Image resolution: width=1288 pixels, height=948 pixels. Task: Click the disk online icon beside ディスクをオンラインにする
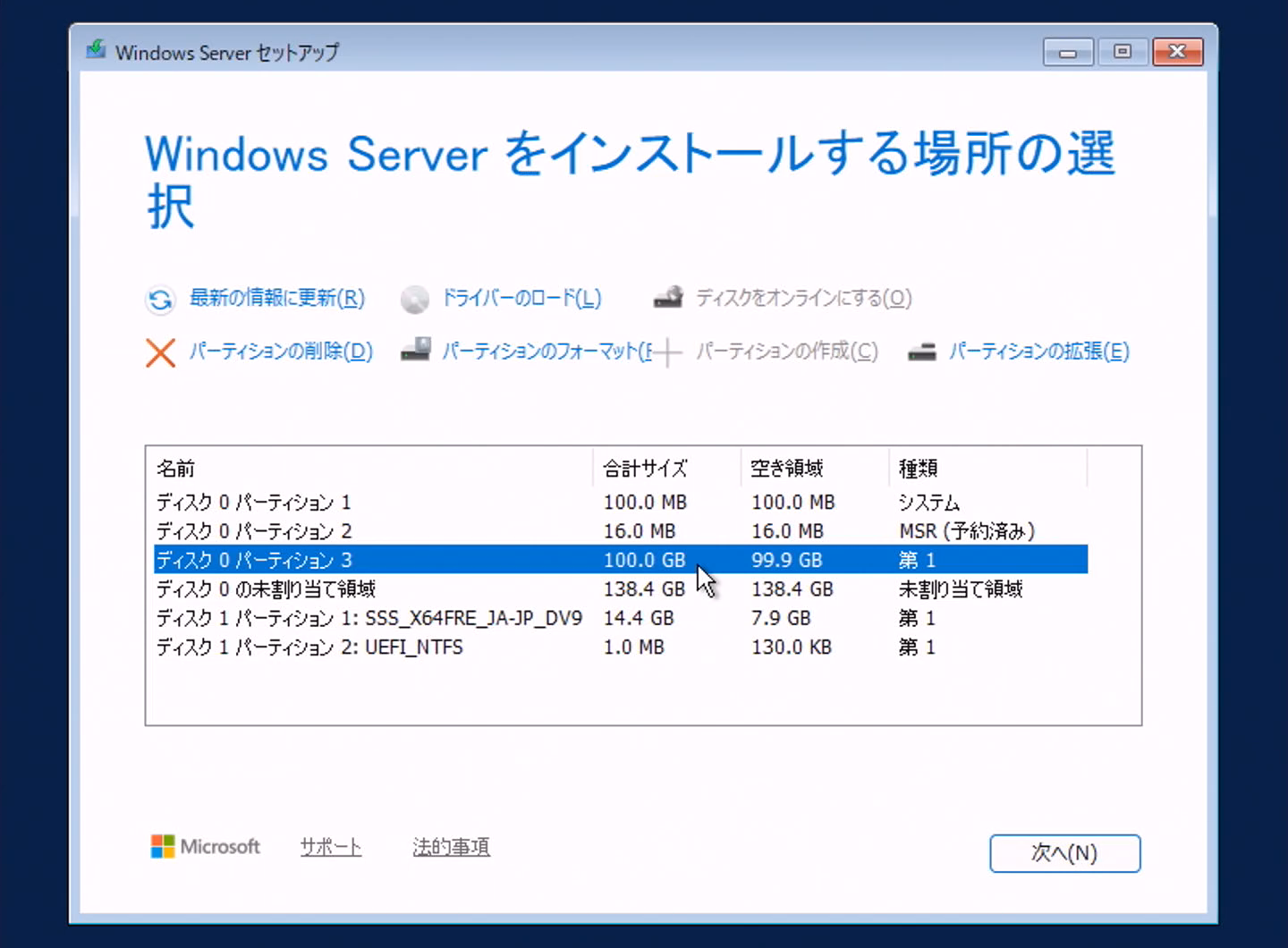(668, 298)
